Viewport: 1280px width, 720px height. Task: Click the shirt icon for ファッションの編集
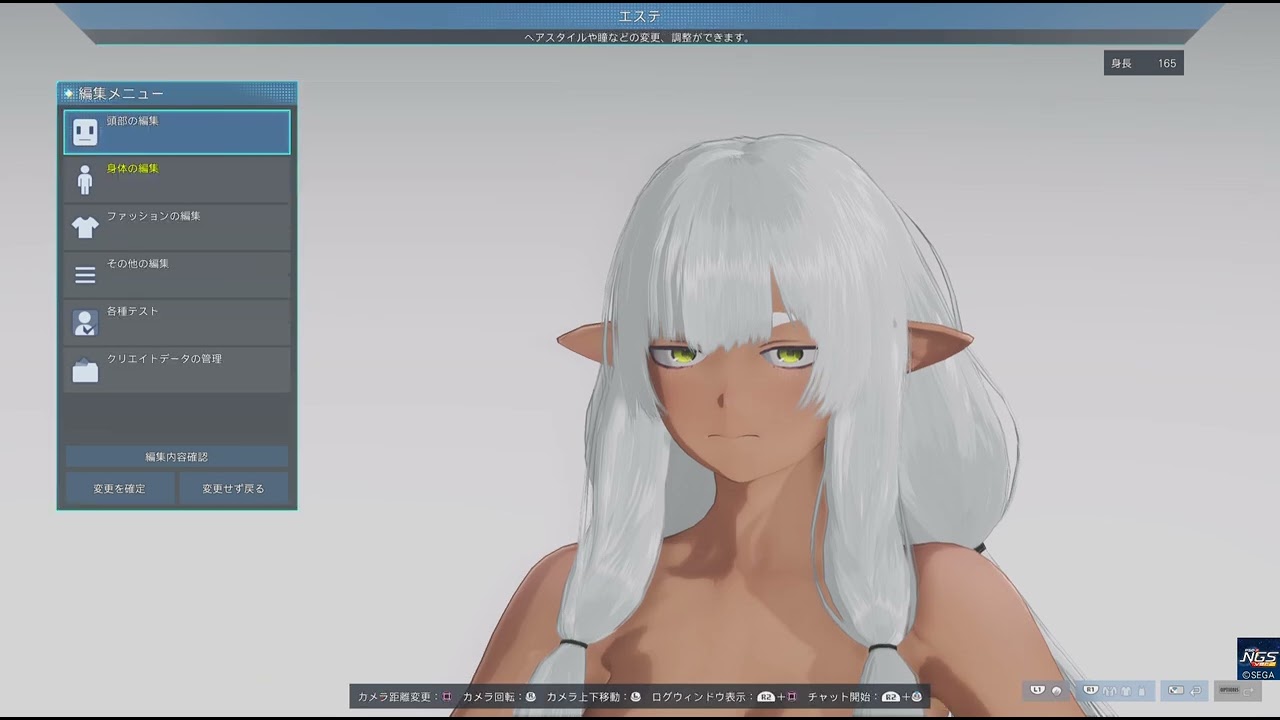pos(85,227)
